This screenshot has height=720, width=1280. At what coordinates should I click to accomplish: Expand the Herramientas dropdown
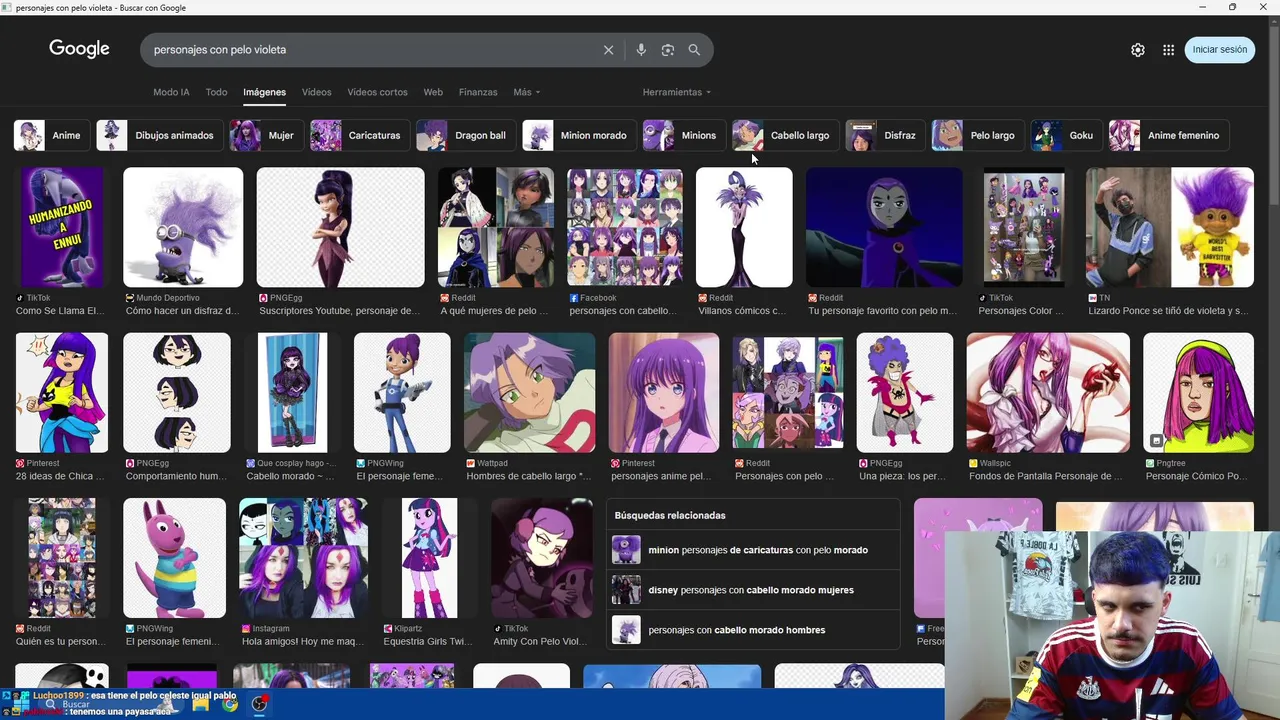pos(677,92)
